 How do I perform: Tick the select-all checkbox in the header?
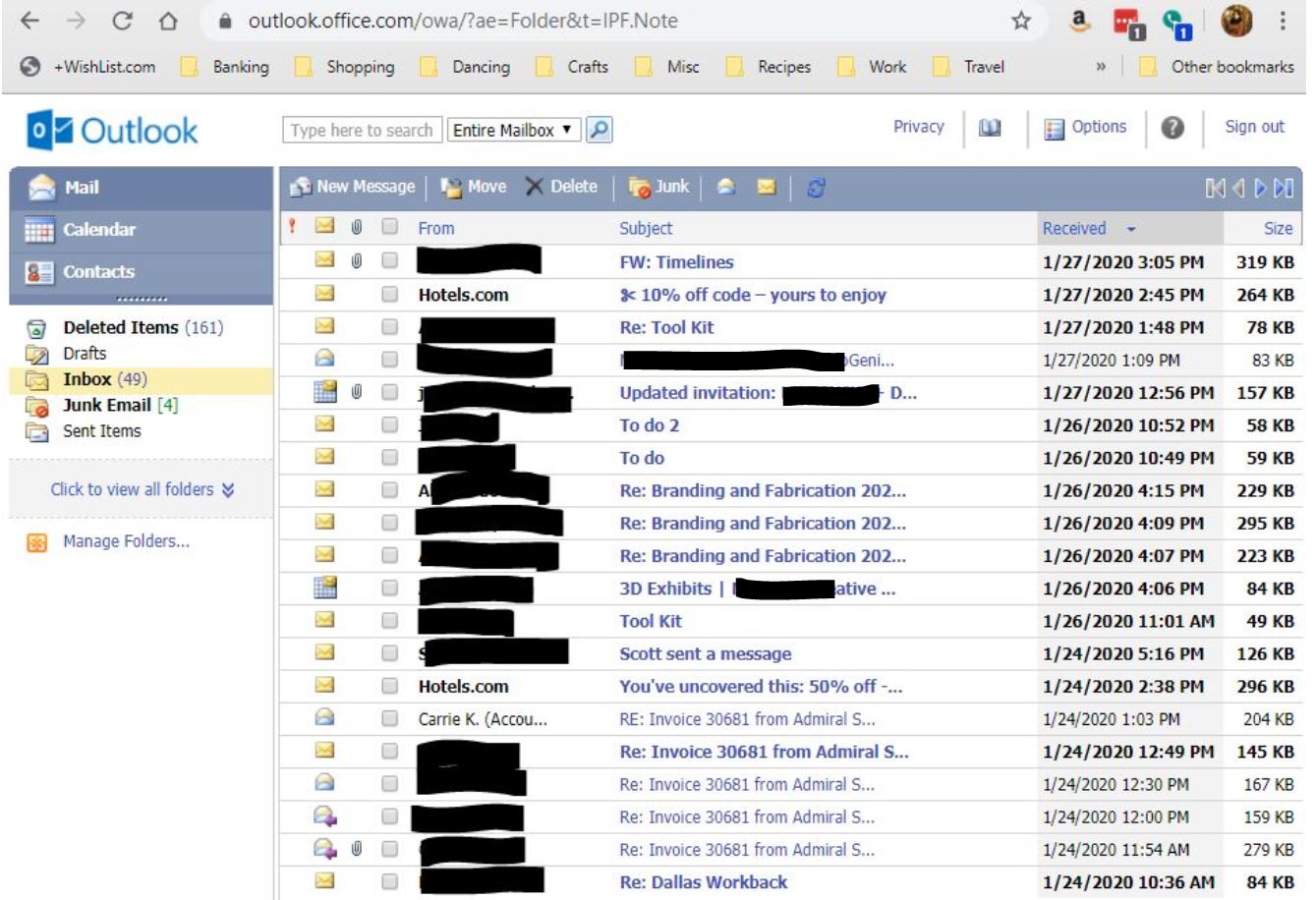(x=390, y=227)
